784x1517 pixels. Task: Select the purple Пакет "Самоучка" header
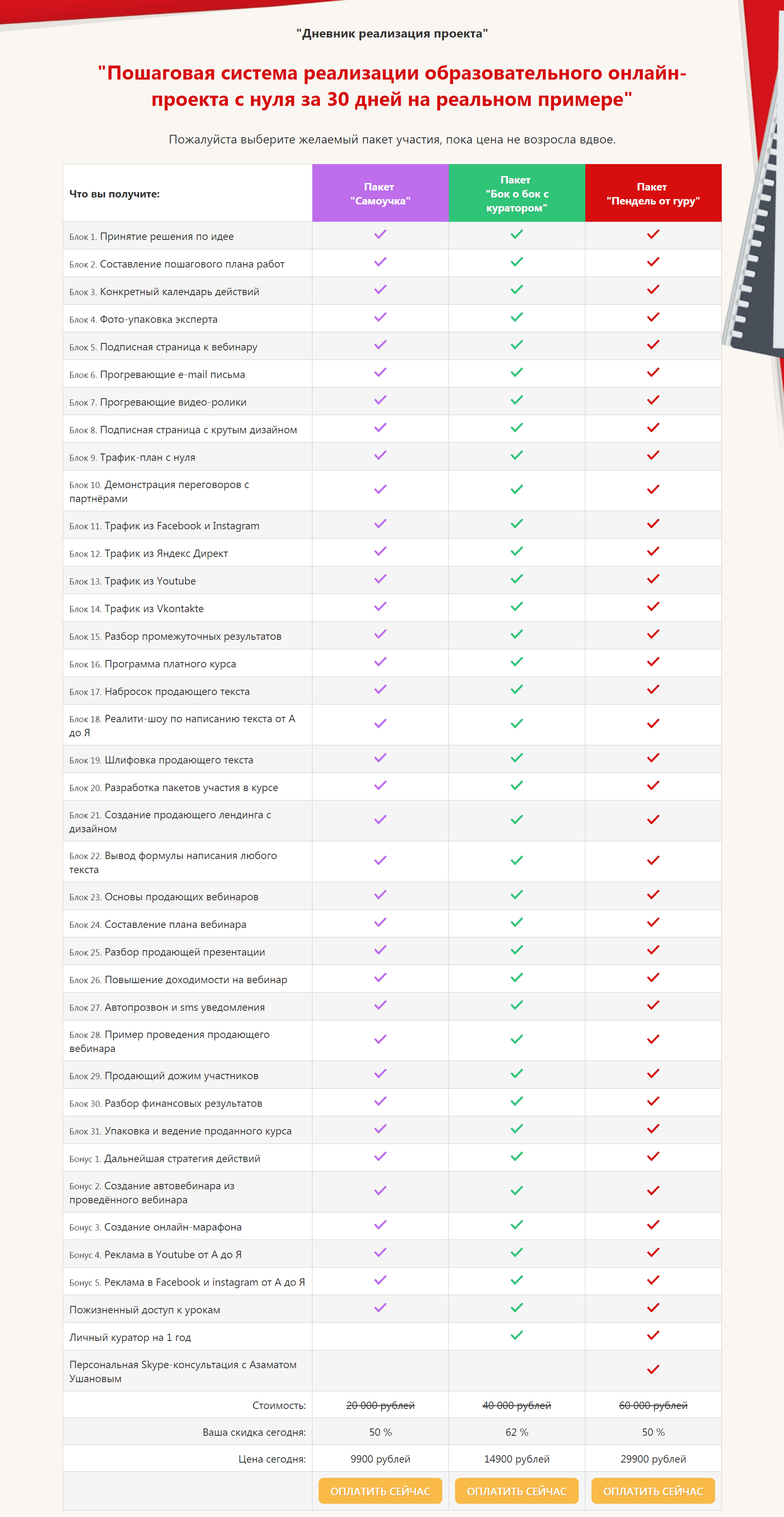coord(380,194)
